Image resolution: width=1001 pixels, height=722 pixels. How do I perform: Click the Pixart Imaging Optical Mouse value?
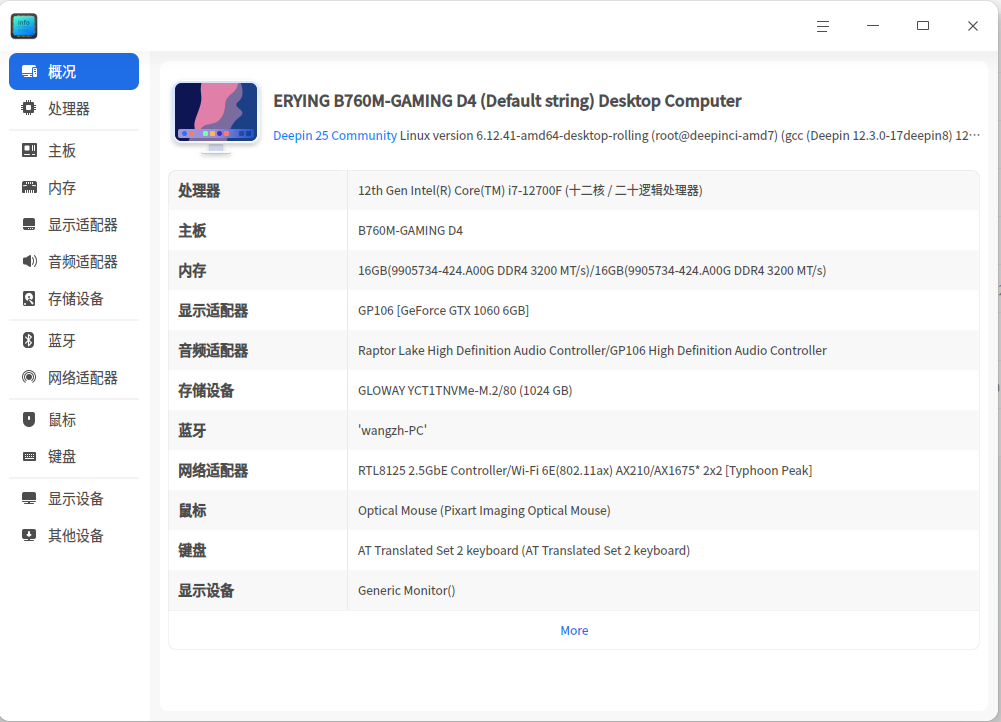(484, 511)
